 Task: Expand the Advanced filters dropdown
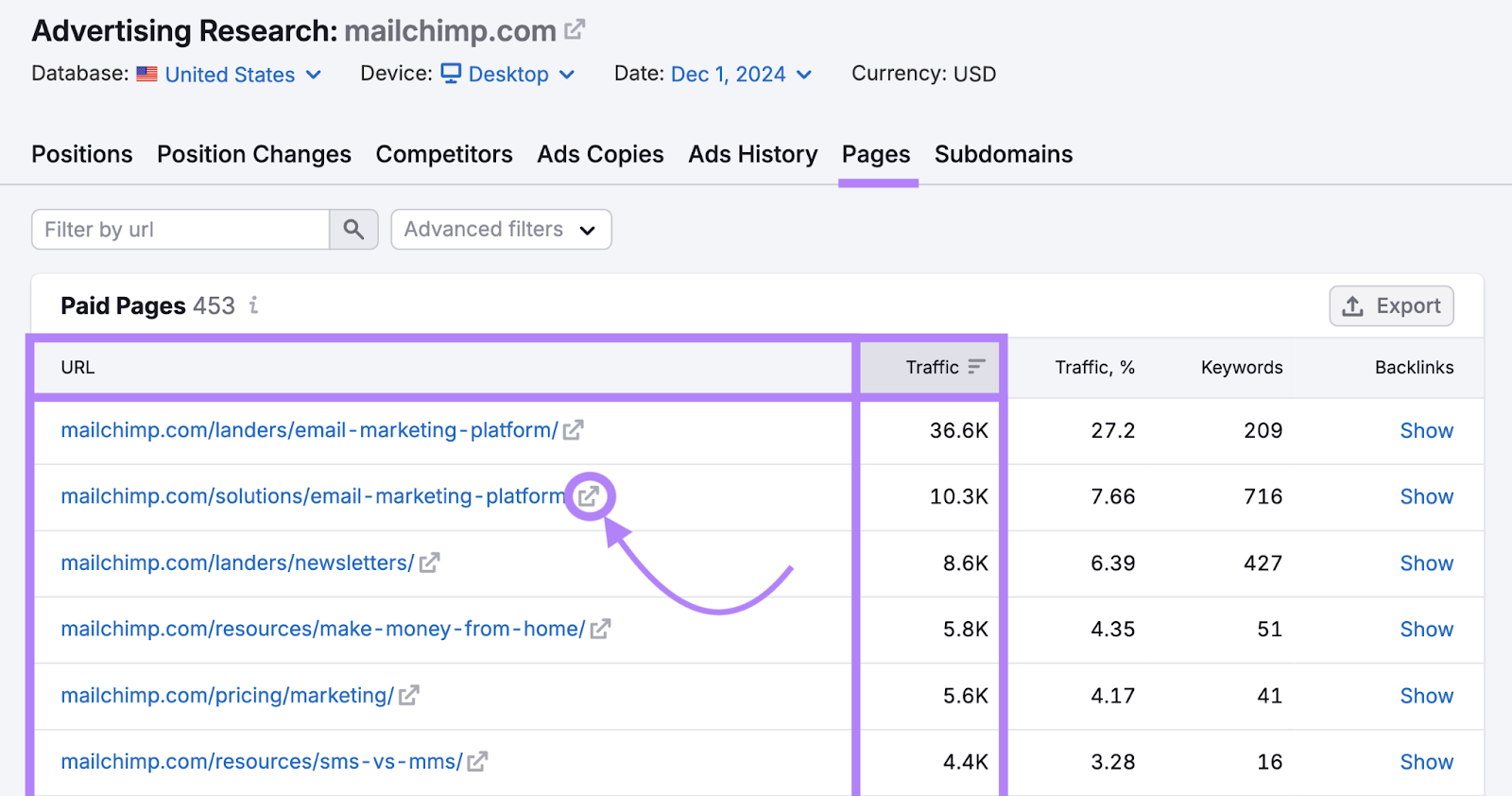click(x=501, y=230)
